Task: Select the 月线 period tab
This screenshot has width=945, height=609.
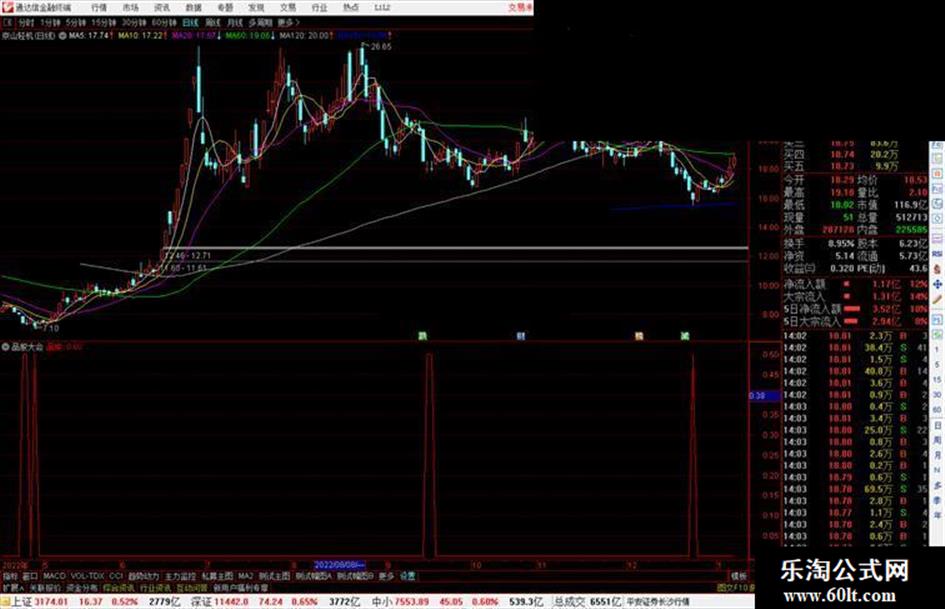Action: coord(234,22)
